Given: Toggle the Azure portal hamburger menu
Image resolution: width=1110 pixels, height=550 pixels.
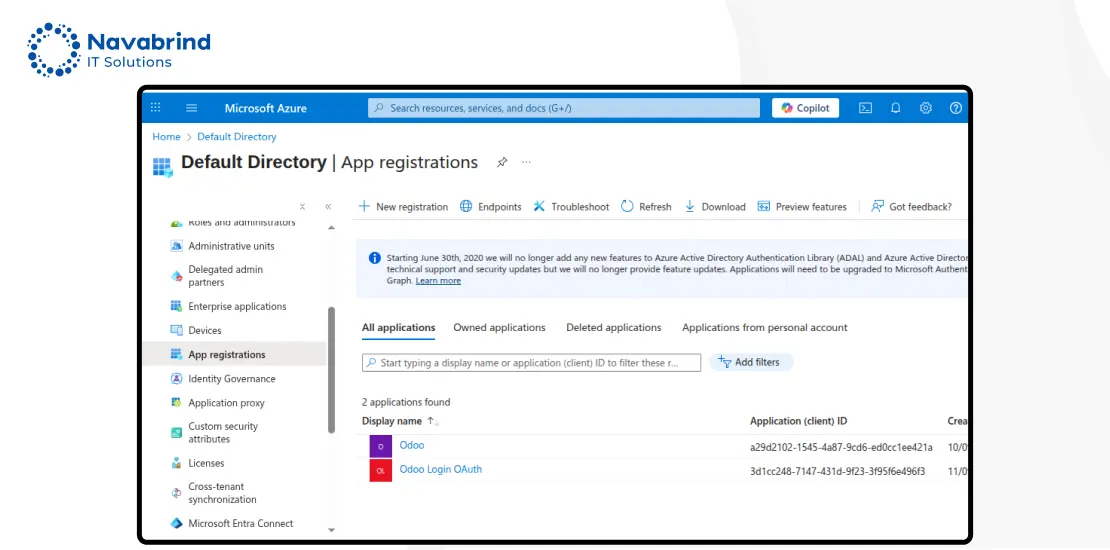Looking at the screenshot, I should point(192,108).
